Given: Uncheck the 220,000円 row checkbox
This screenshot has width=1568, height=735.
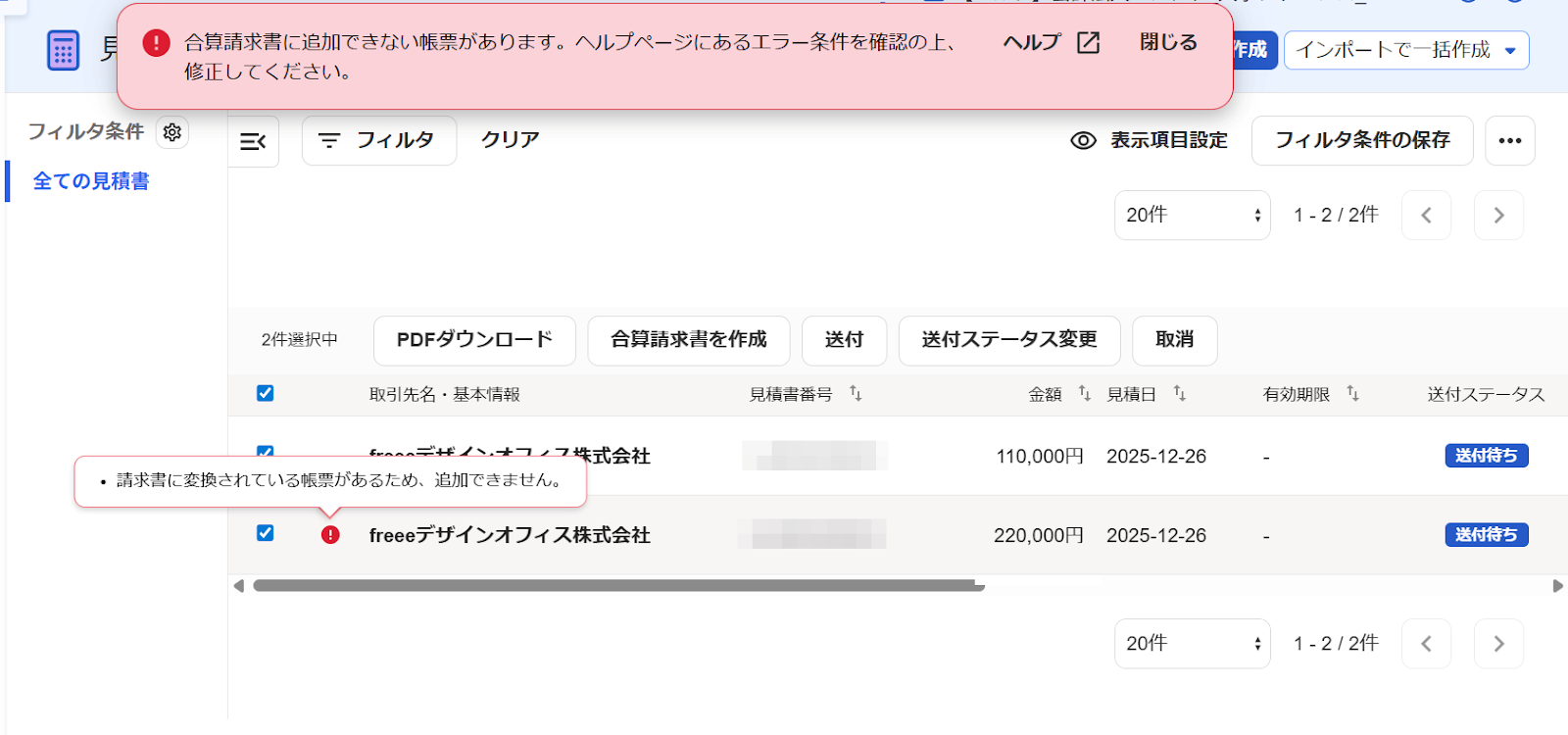Looking at the screenshot, I should coord(265,533).
